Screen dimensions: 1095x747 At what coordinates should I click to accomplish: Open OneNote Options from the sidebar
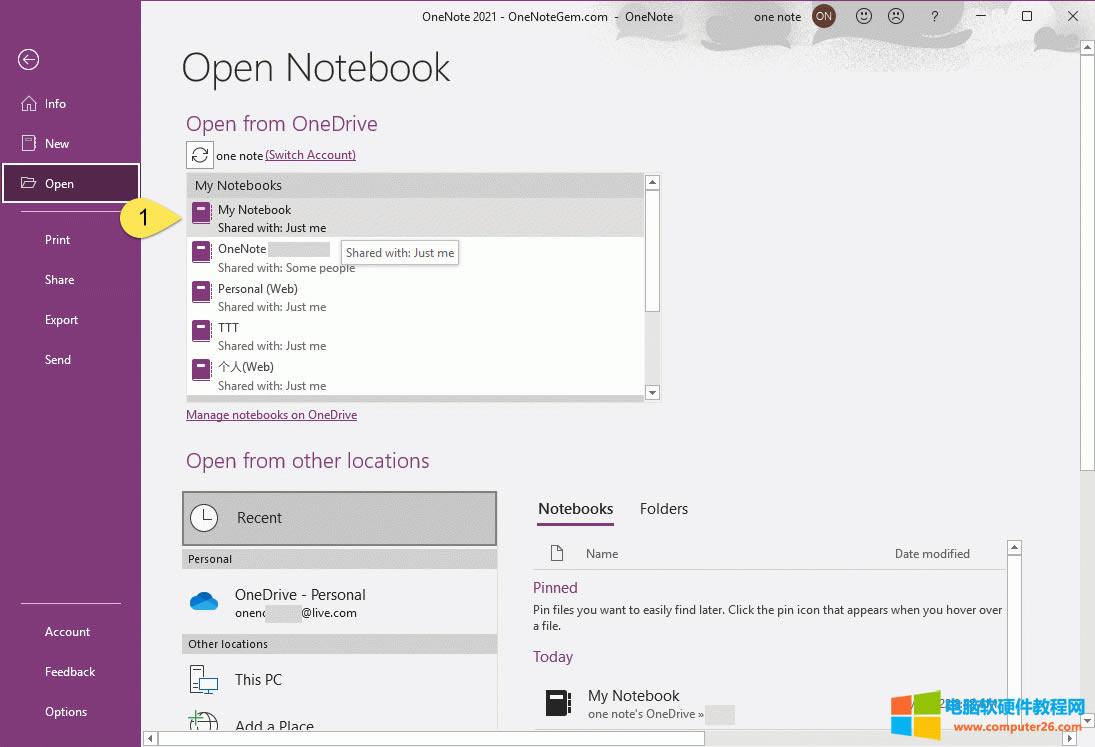pos(65,711)
